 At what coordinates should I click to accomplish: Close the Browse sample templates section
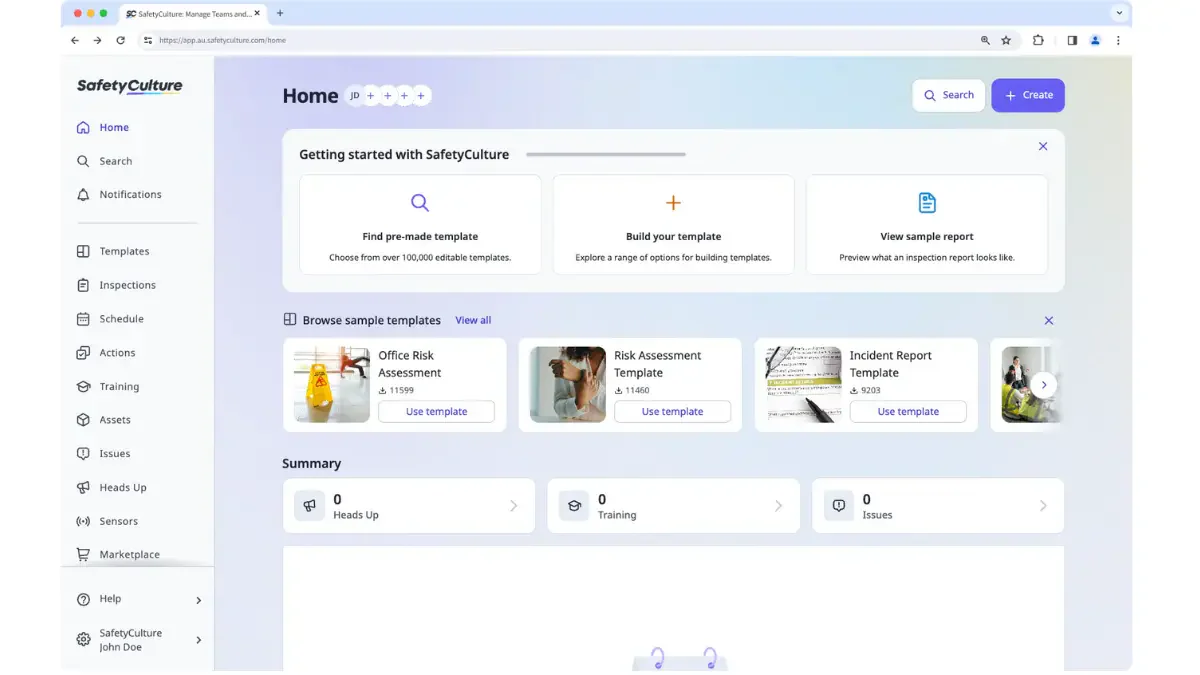pos(1049,321)
